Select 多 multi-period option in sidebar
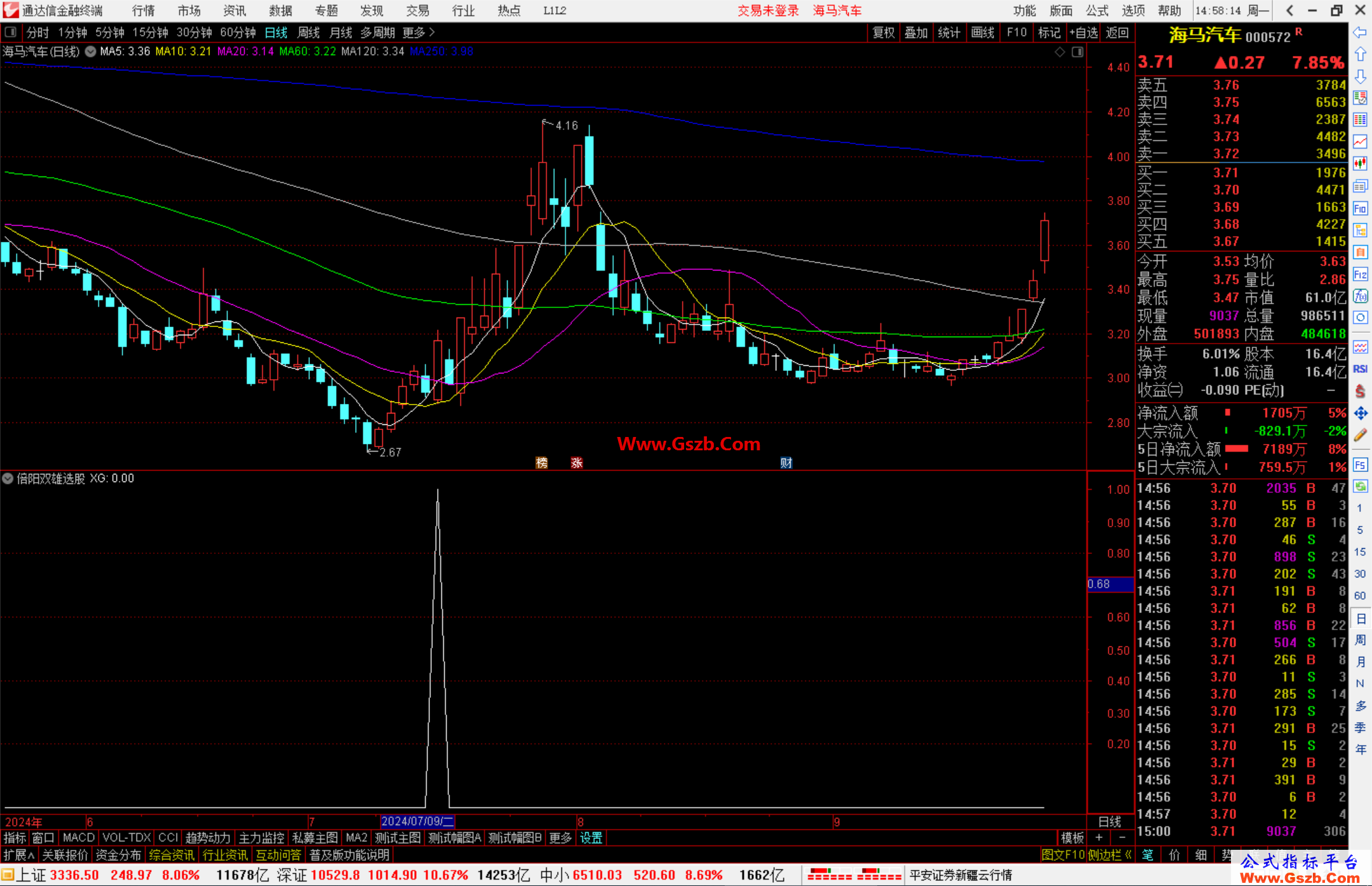1372x886 pixels. click(1360, 706)
